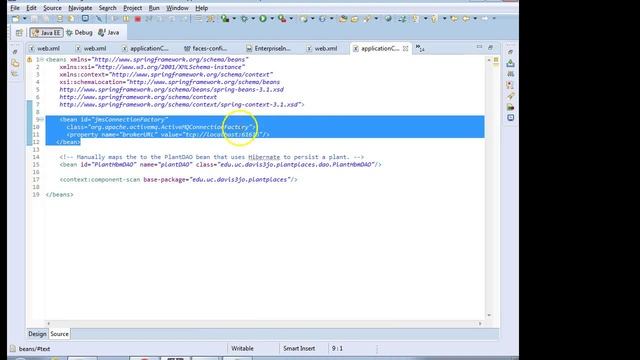This screenshot has height=360, width=640.
Task: Click the Previous Annotation icon
Action: click(434, 19)
